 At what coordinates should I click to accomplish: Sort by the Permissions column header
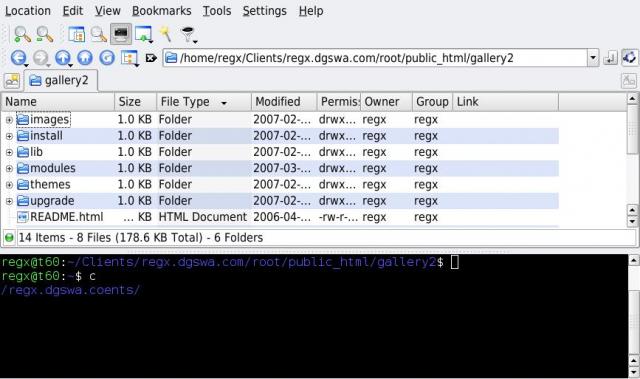[x=339, y=102]
